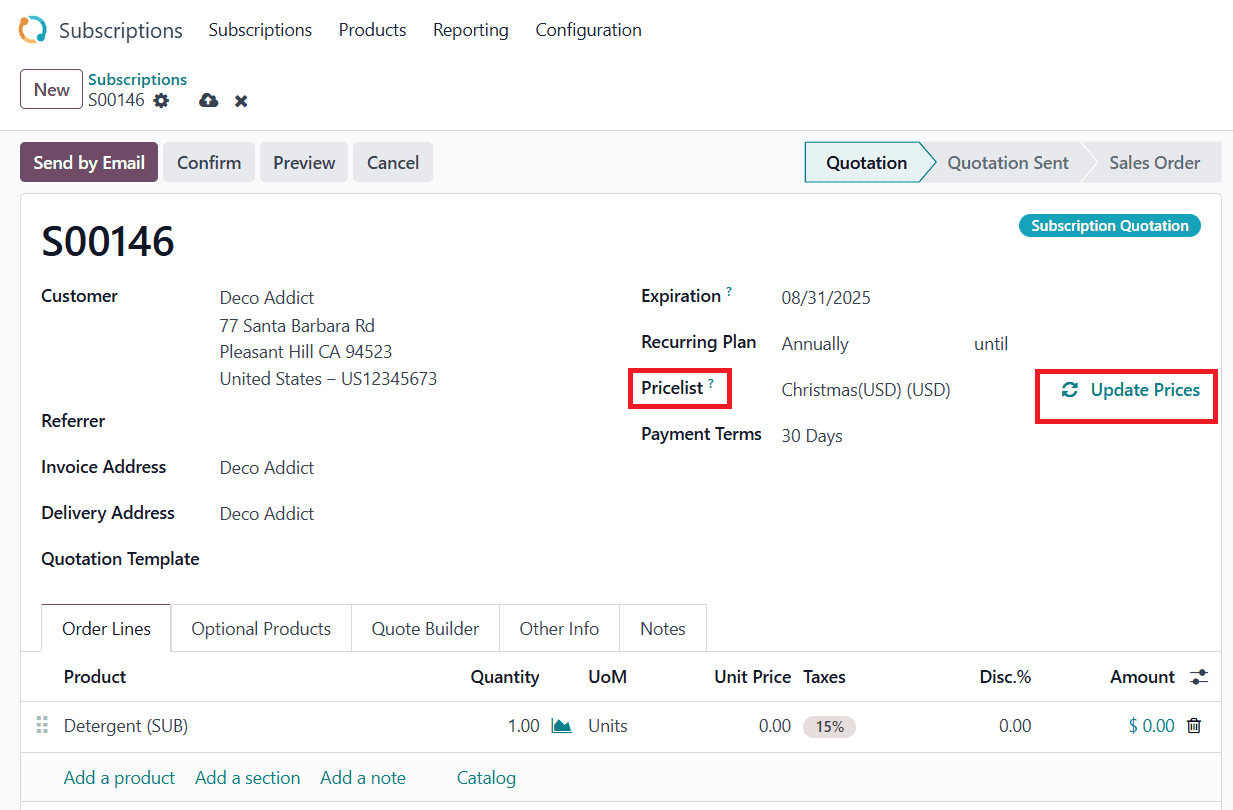Delete the Detergent (SUB) line with trash icon
The image size is (1233, 810).
[x=1194, y=726]
